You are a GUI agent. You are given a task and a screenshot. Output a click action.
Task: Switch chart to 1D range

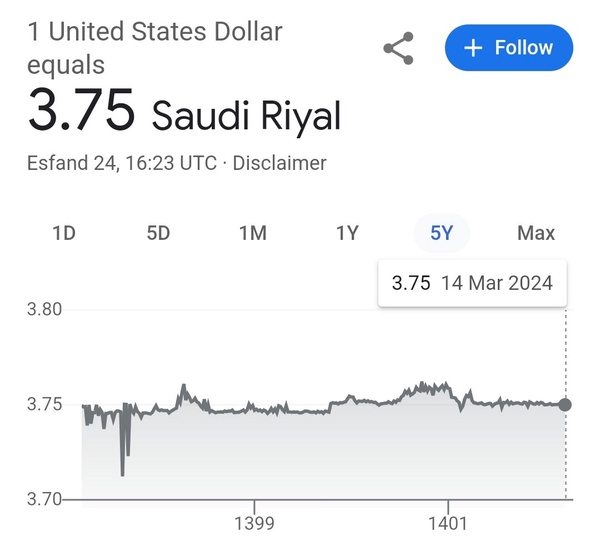point(64,233)
